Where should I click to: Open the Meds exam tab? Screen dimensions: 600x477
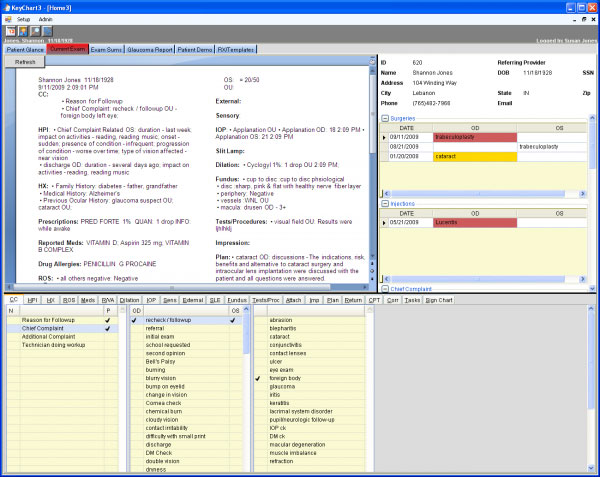[88, 300]
